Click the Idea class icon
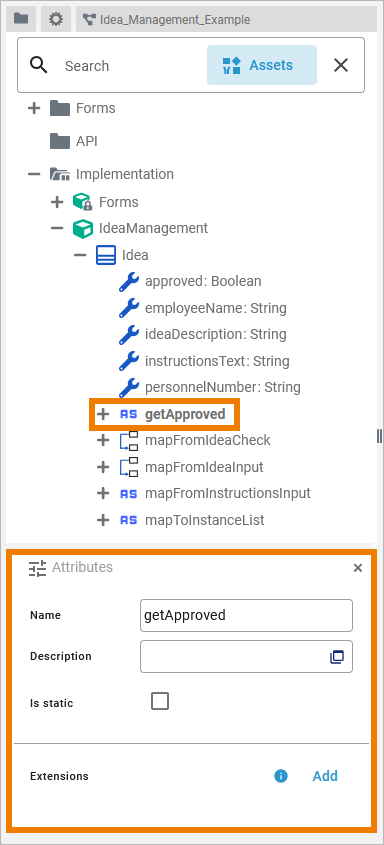384x845 pixels. 106,255
